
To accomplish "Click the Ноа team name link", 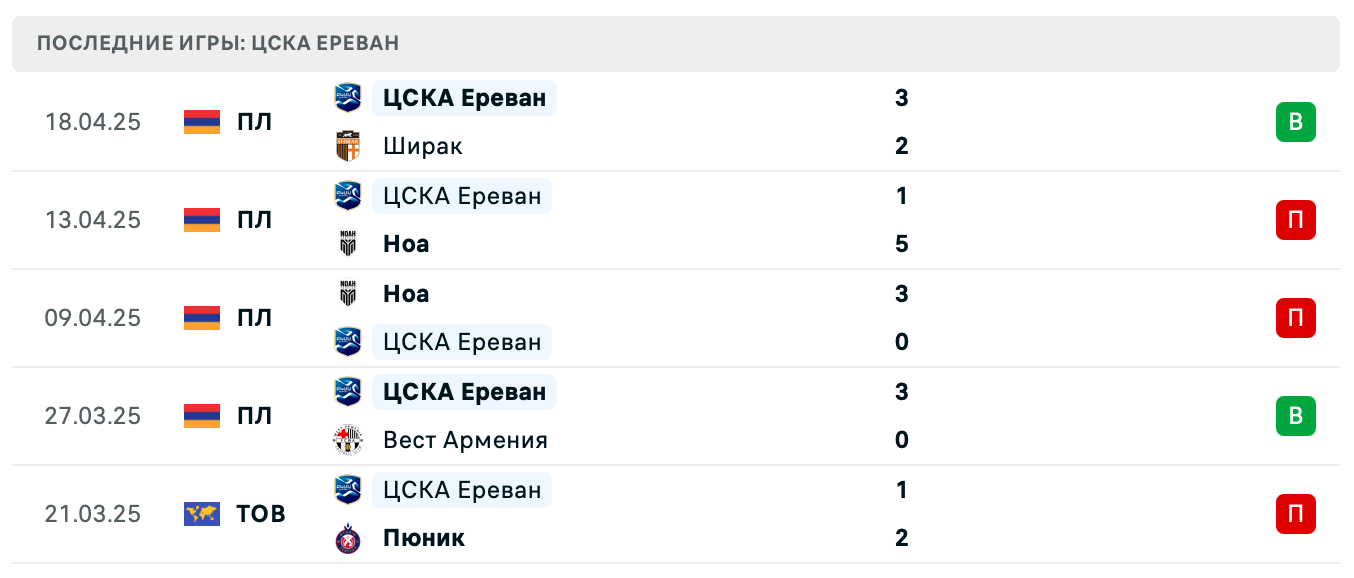I will pos(406,244).
